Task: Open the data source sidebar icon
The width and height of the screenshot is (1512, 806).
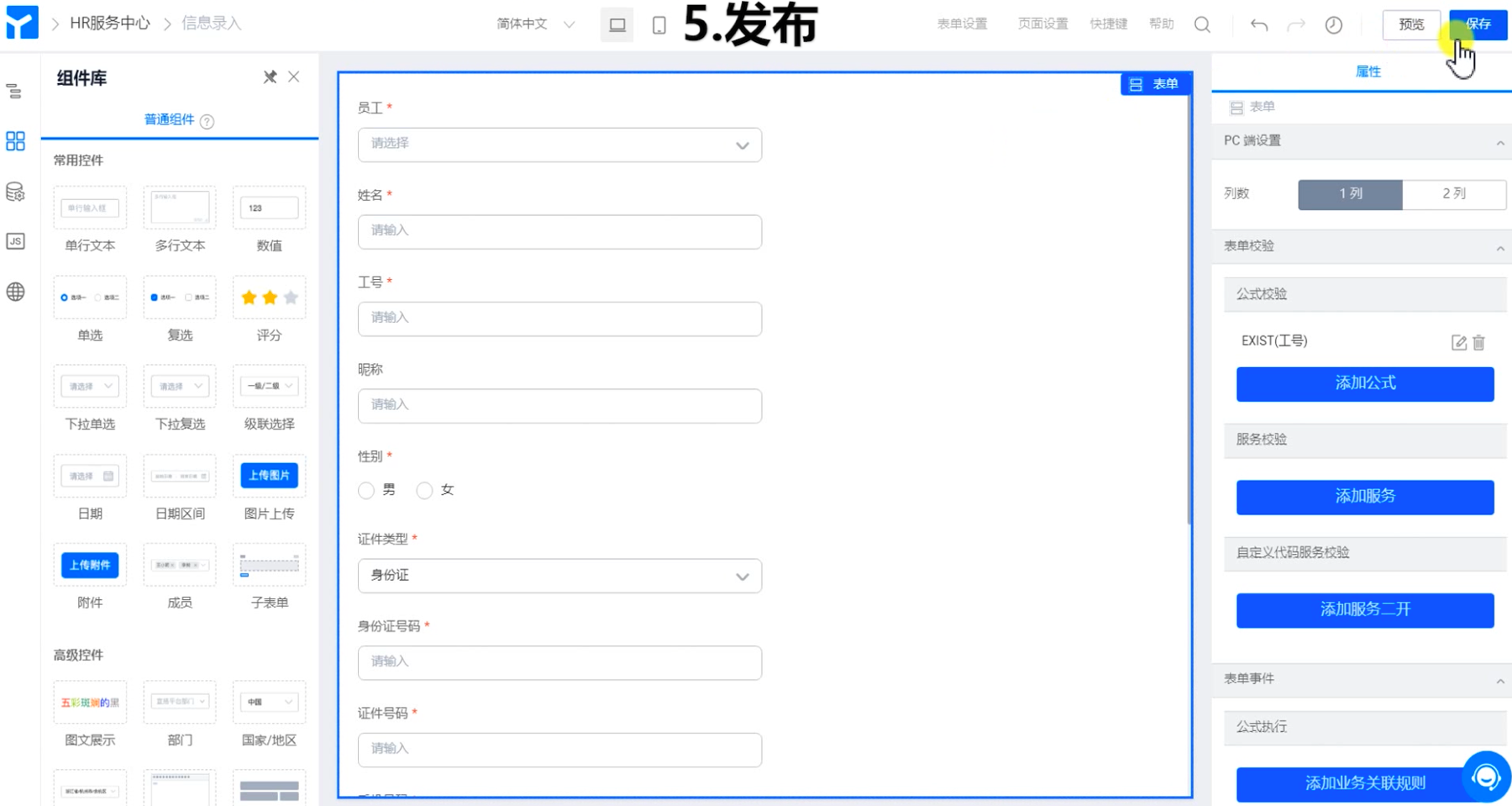Action: tap(15, 192)
